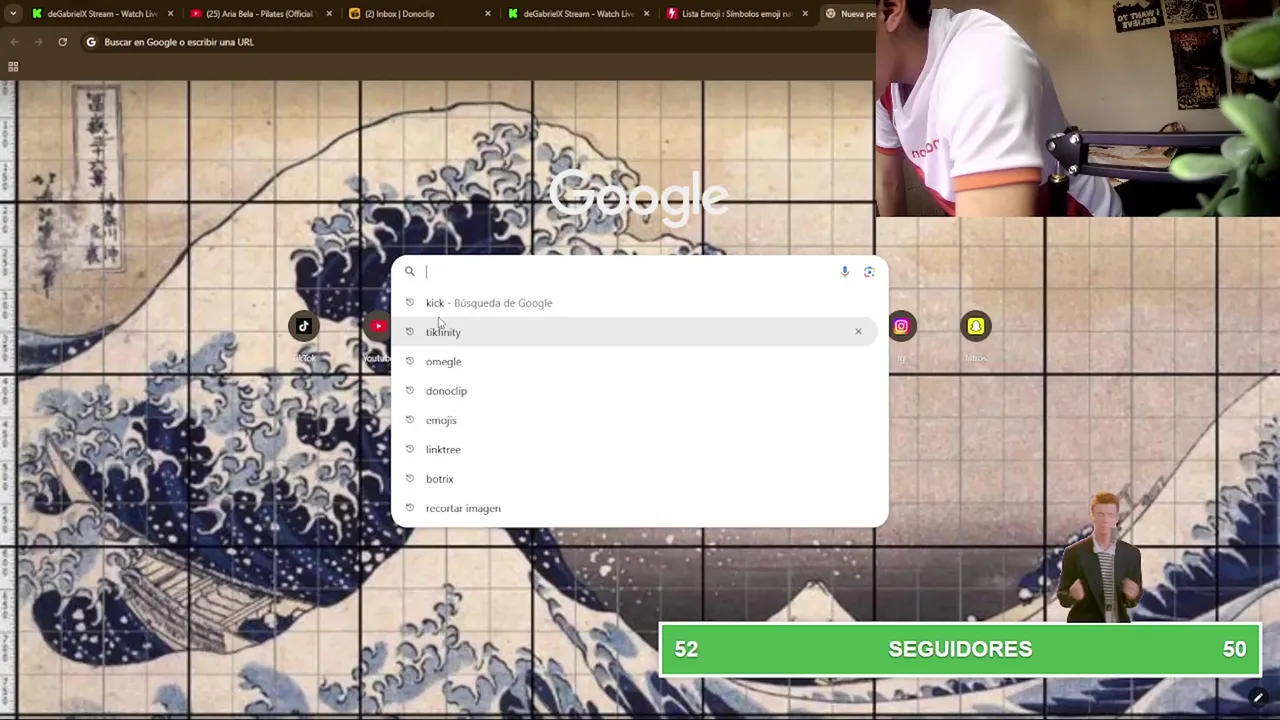The image size is (1280, 720).
Task: Focus the address bar URL field
Action: coord(480,42)
